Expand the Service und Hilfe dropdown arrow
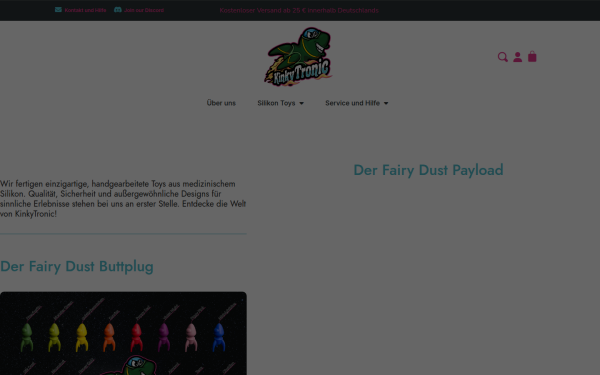 point(386,103)
